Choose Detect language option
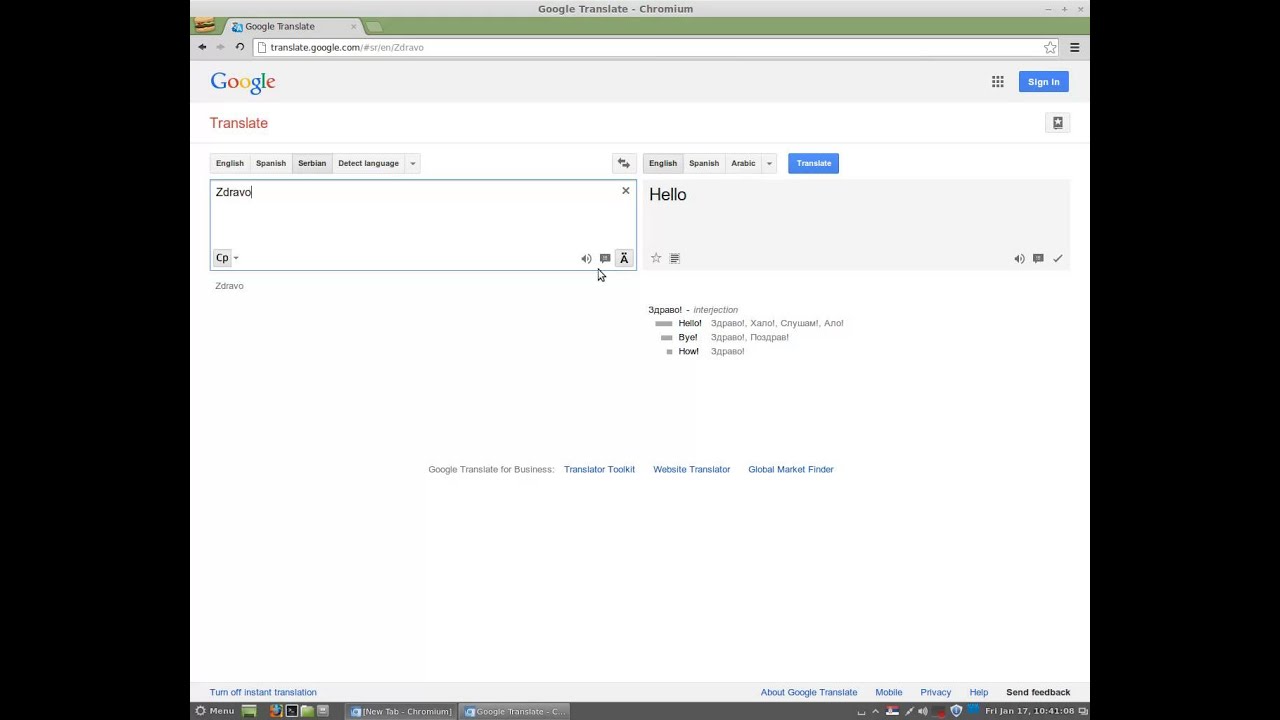 click(368, 163)
